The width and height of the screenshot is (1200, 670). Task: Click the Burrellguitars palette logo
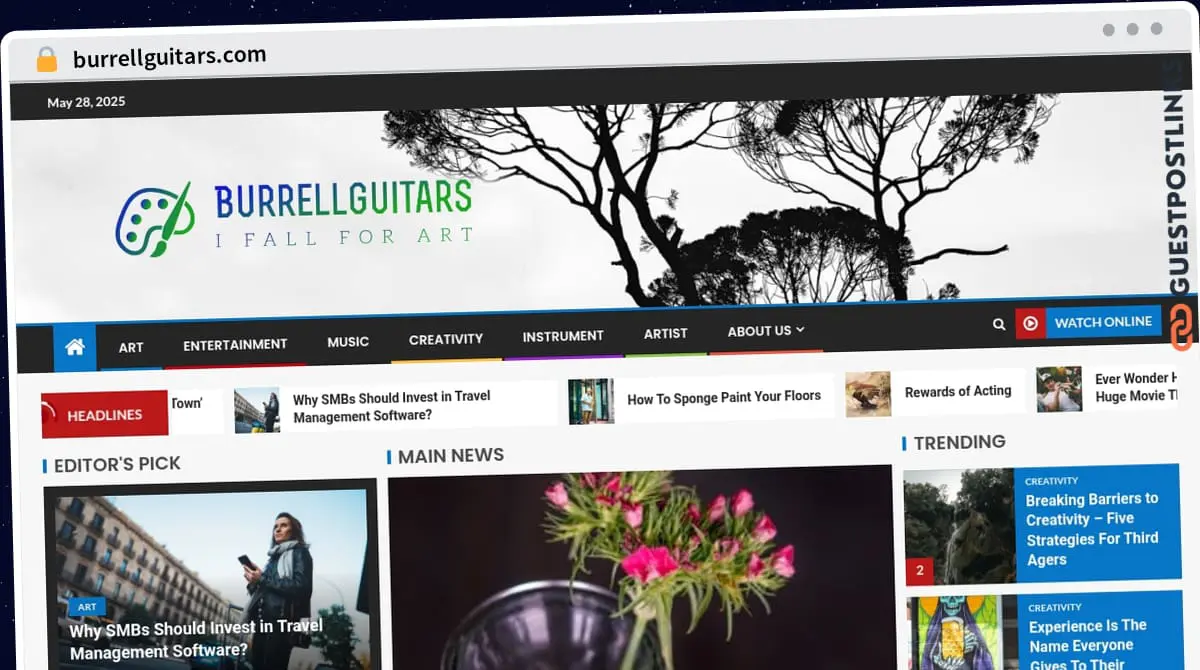coord(155,219)
